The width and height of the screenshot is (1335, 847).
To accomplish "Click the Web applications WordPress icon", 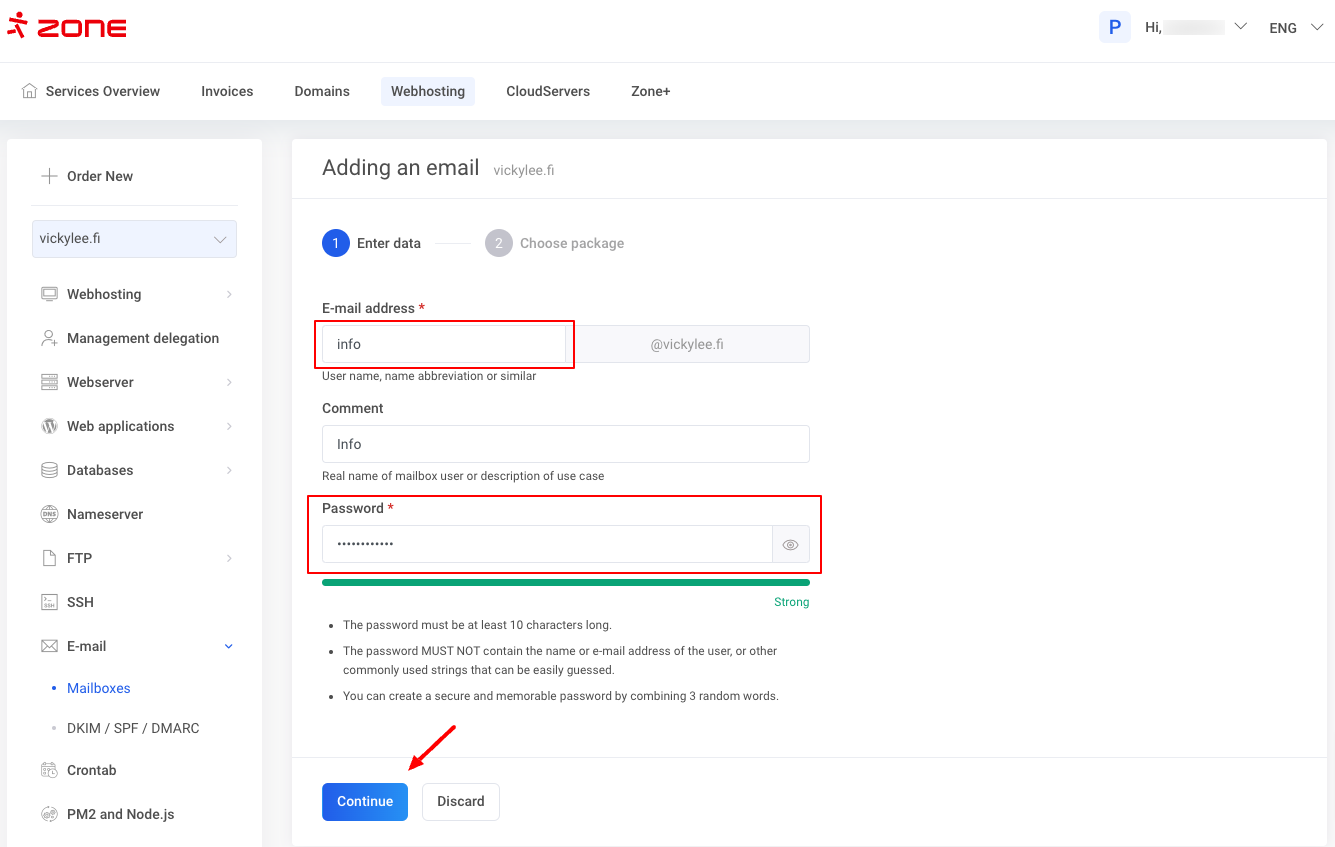I will (49, 426).
